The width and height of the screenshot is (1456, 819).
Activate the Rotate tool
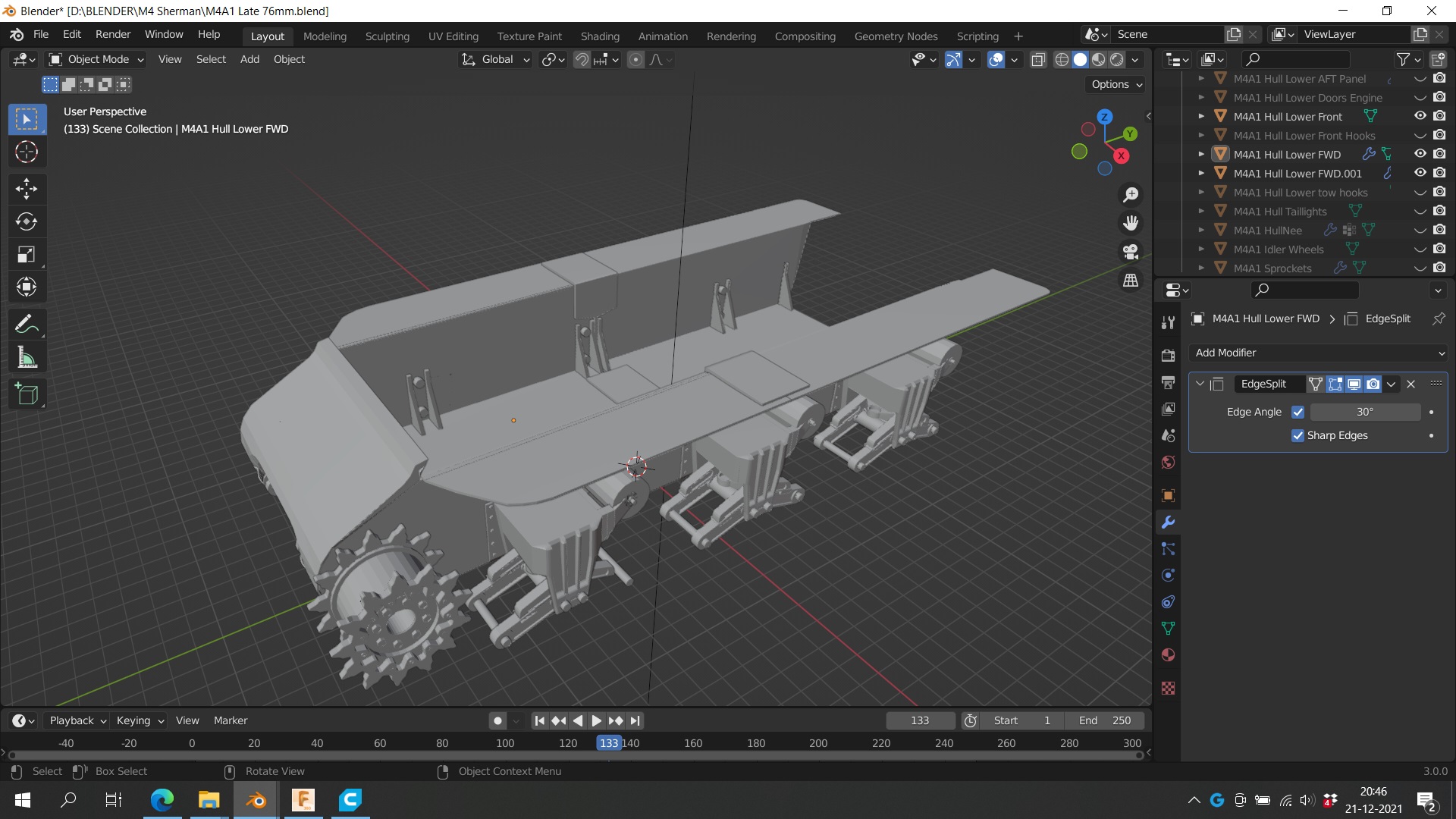click(x=27, y=221)
